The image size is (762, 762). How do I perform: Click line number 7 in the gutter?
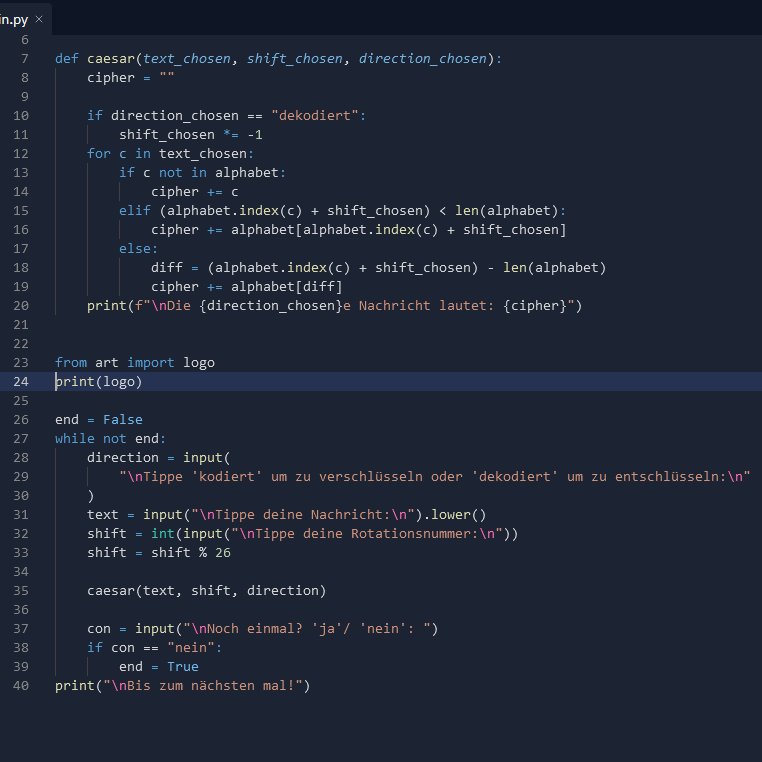pos(25,59)
